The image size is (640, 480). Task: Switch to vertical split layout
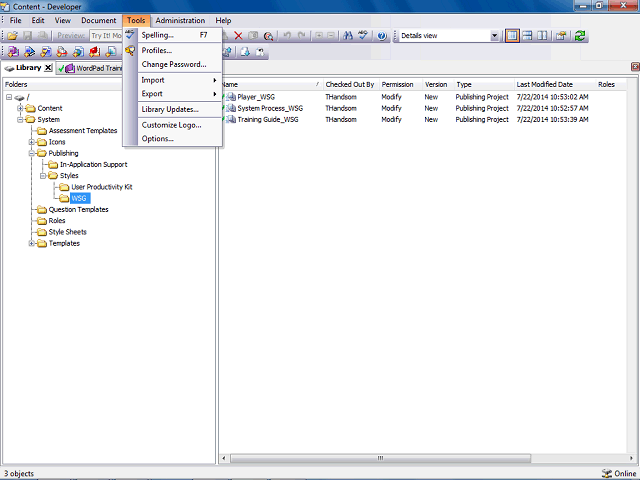point(542,36)
